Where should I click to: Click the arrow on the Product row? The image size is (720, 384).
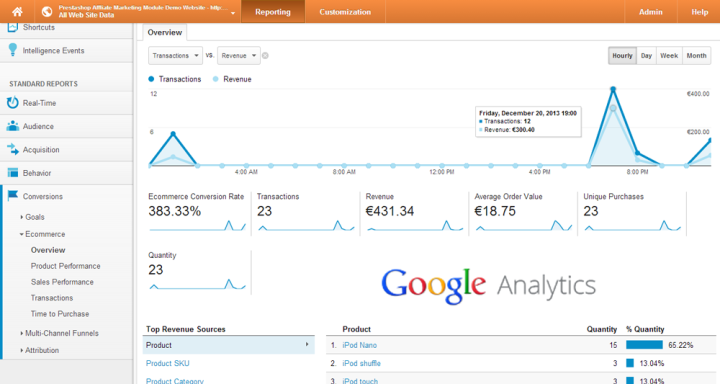[x=307, y=344]
